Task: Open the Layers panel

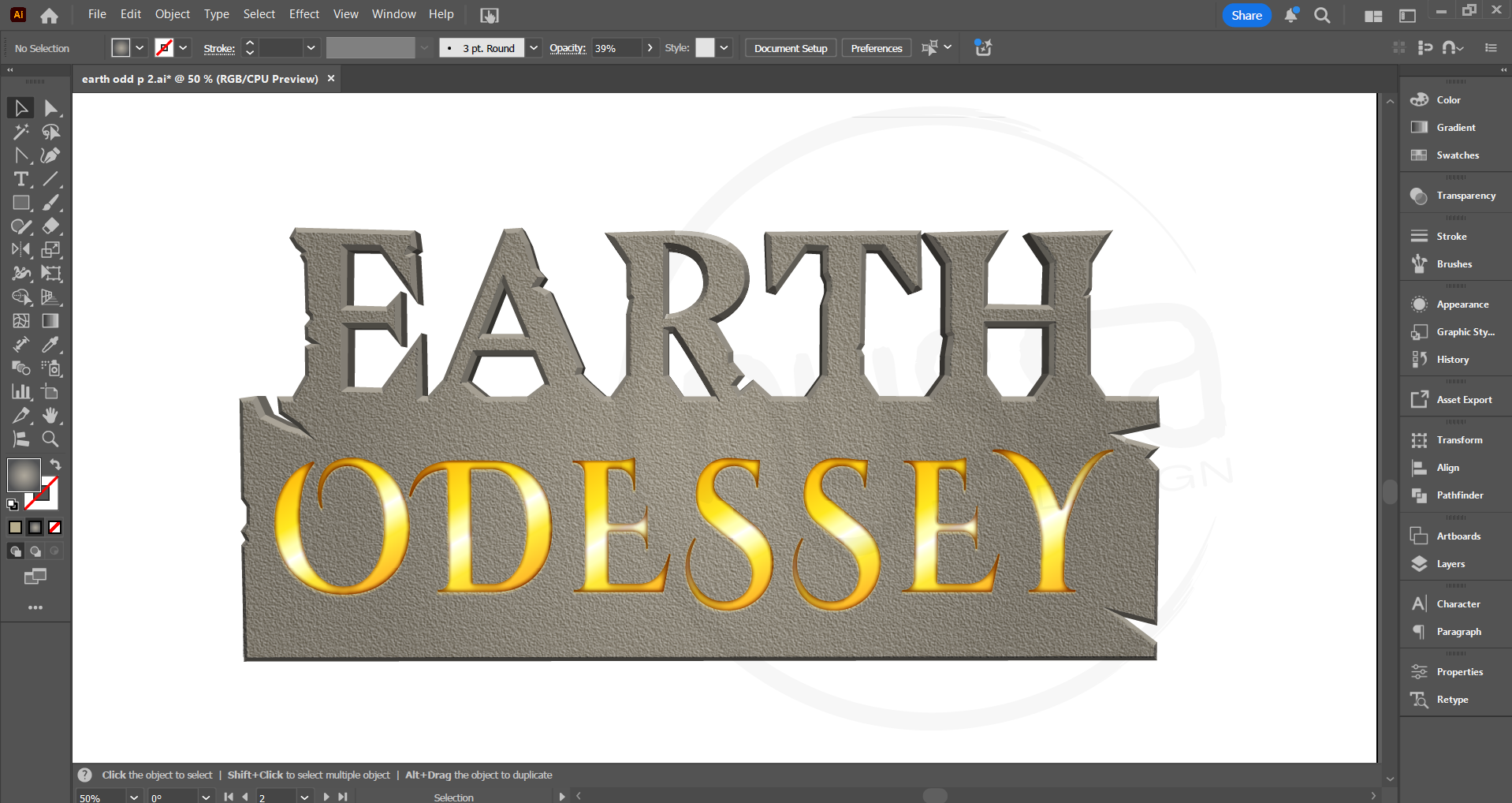Action: (x=1453, y=563)
